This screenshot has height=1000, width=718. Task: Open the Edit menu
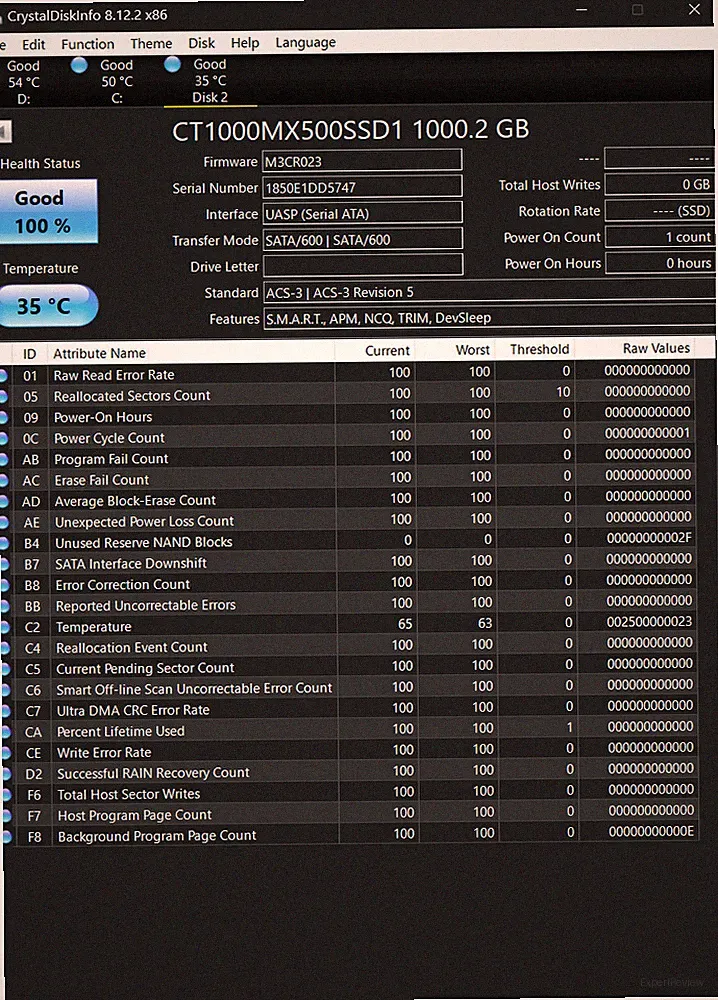pos(33,44)
